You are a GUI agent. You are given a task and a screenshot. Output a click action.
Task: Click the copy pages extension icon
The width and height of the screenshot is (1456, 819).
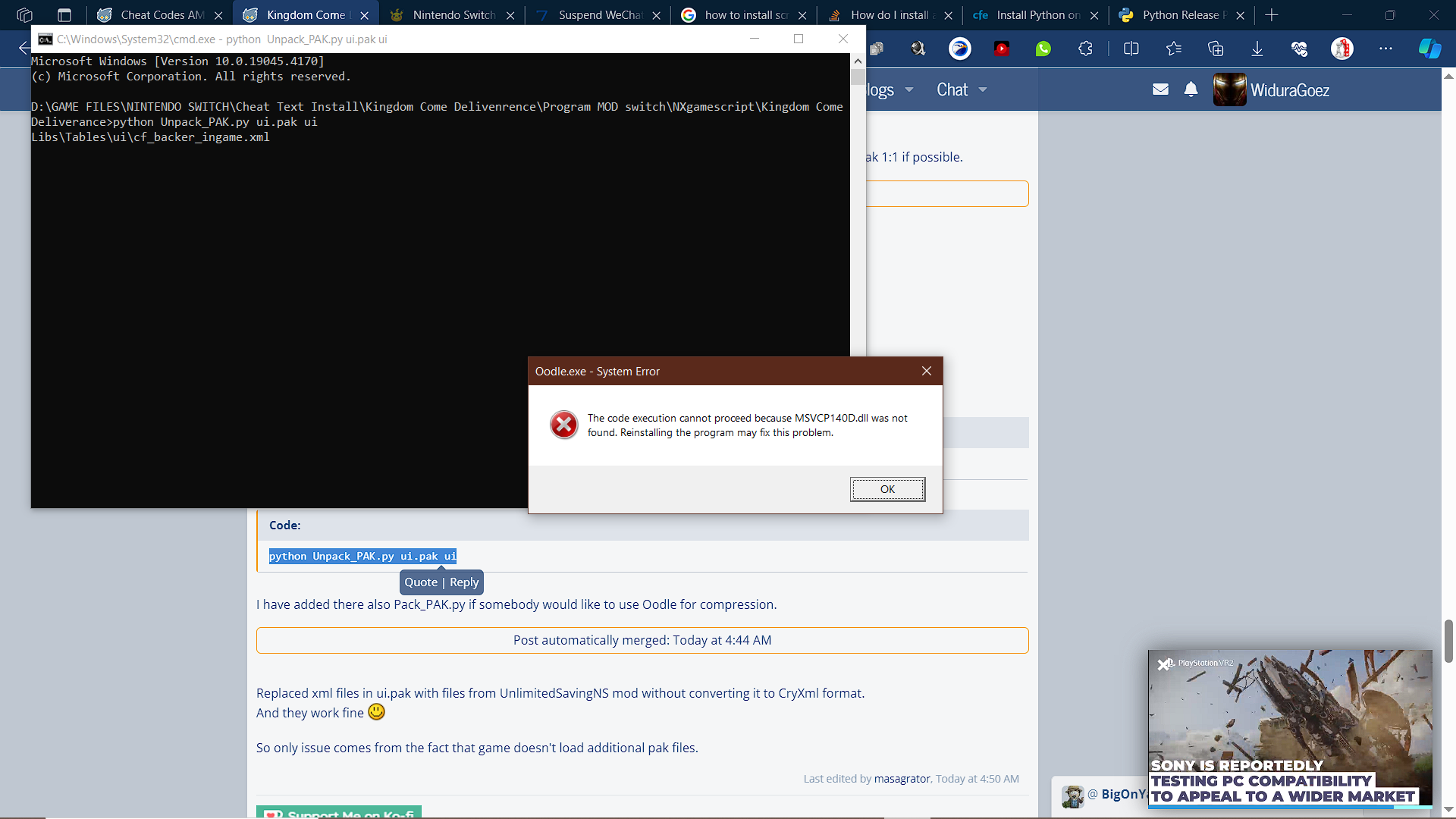coord(877,49)
